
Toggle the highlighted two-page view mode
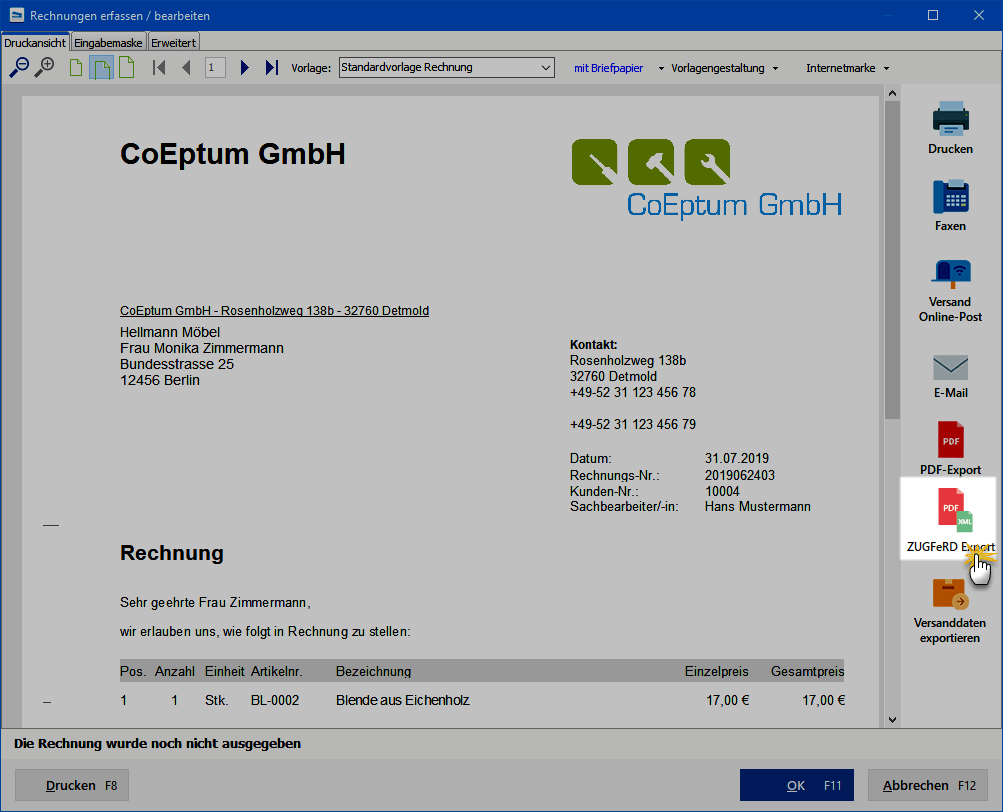click(x=101, y=68)
